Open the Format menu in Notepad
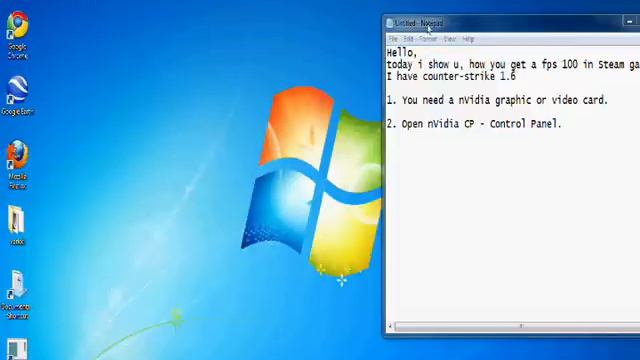Viewport: 640px width, 360px height. 428,39
